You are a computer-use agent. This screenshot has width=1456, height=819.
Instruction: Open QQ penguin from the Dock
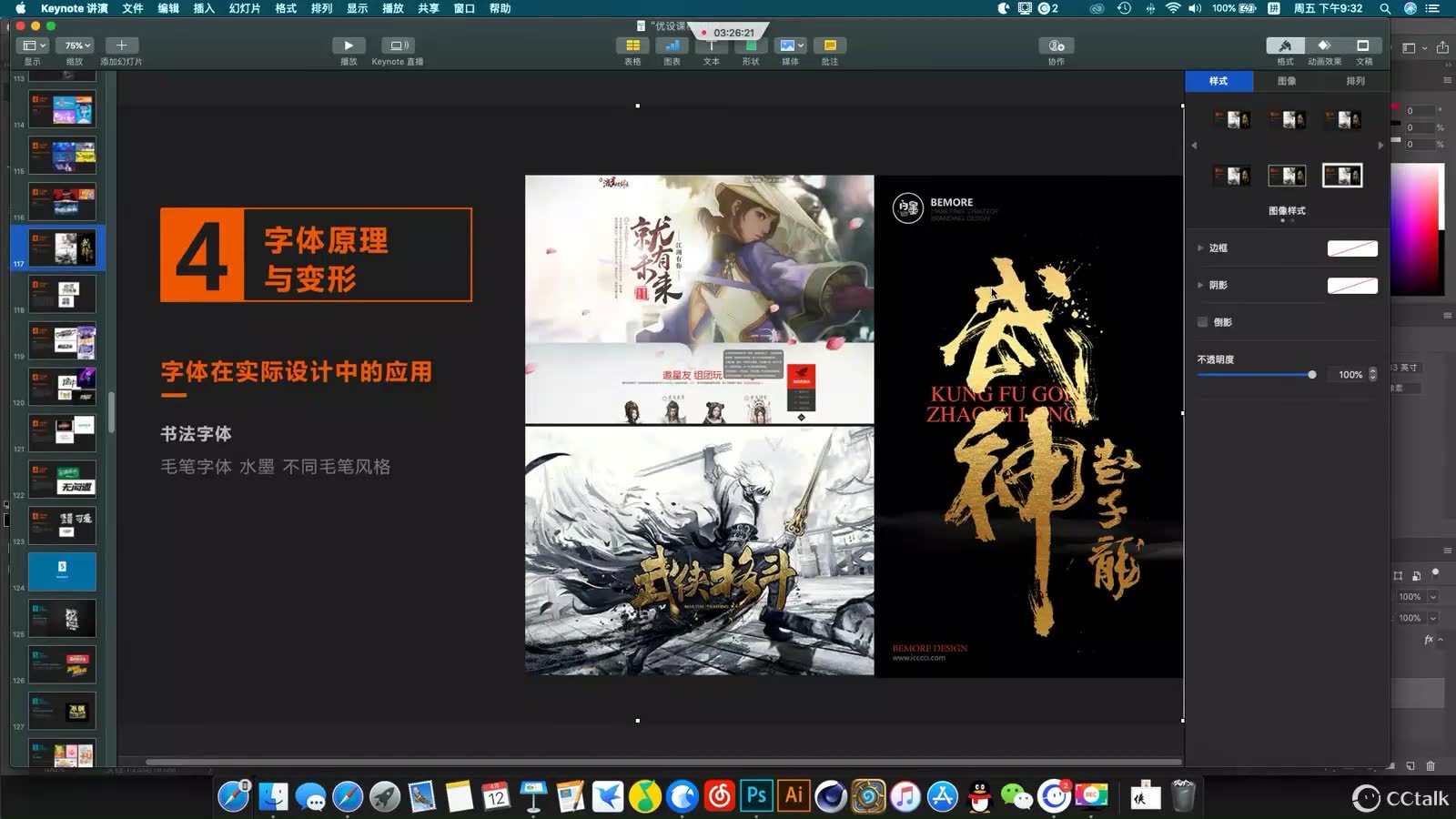[980, 797]
